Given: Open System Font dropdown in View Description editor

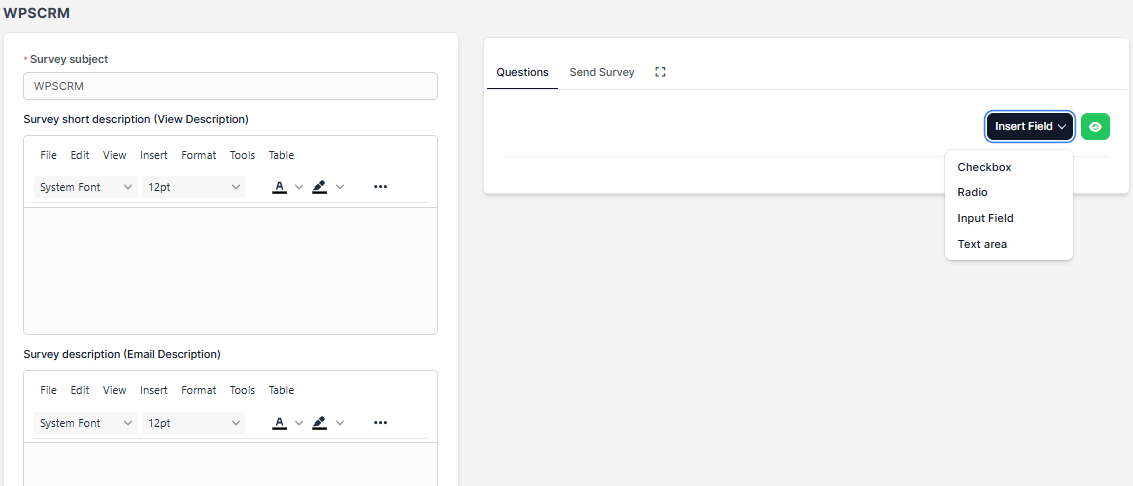Looking at the screenshot, I should coord(86,187).
